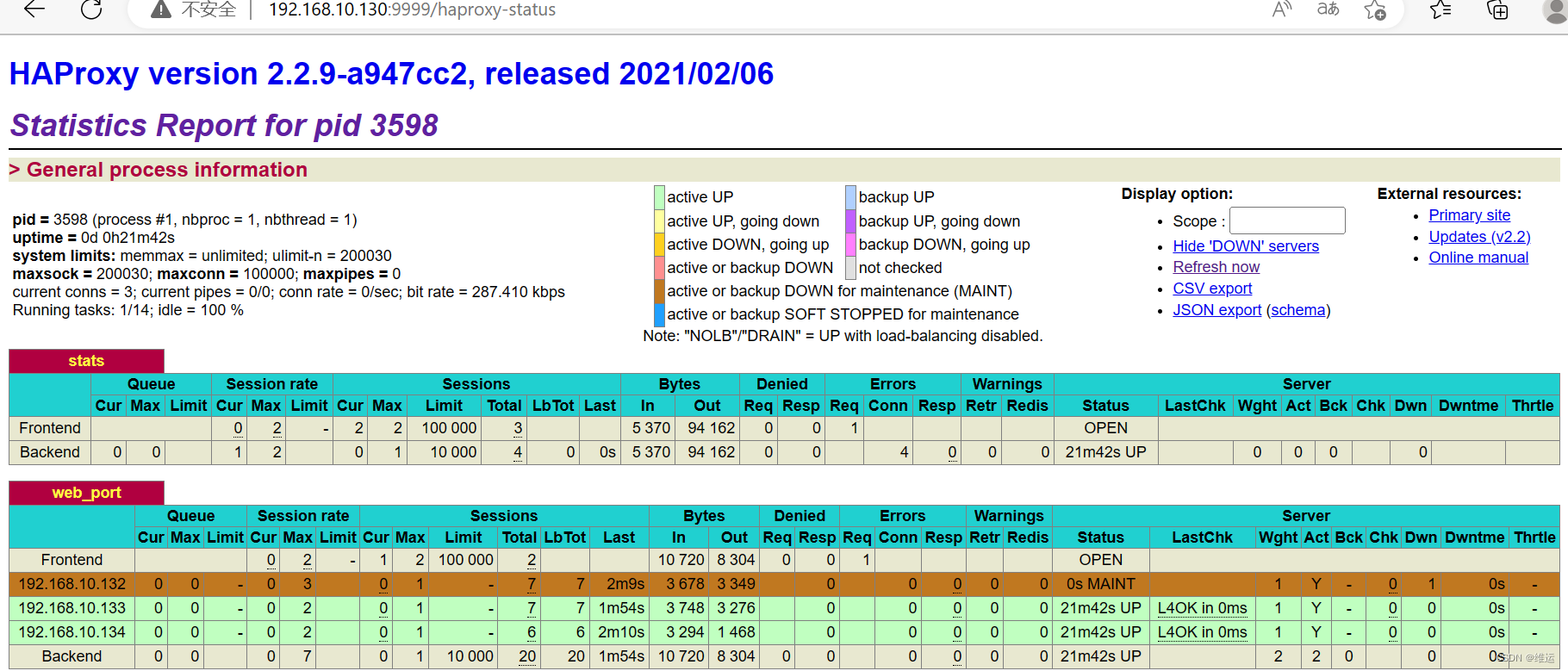
Task: Click the uptime '0d 0h21m42s' text
Action: (x=128, y=238)
